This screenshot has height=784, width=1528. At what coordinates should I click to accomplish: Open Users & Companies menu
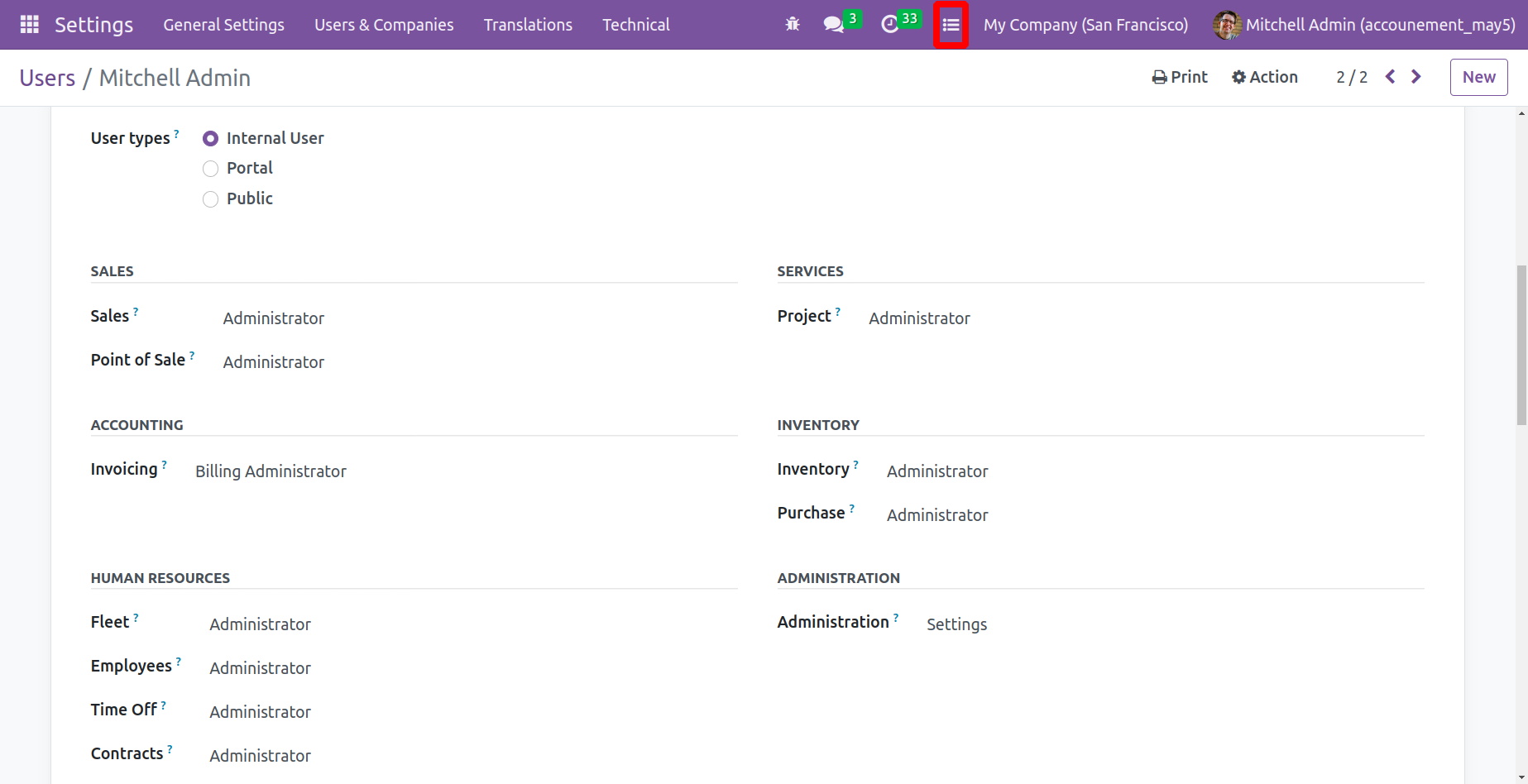pos(384,25)
